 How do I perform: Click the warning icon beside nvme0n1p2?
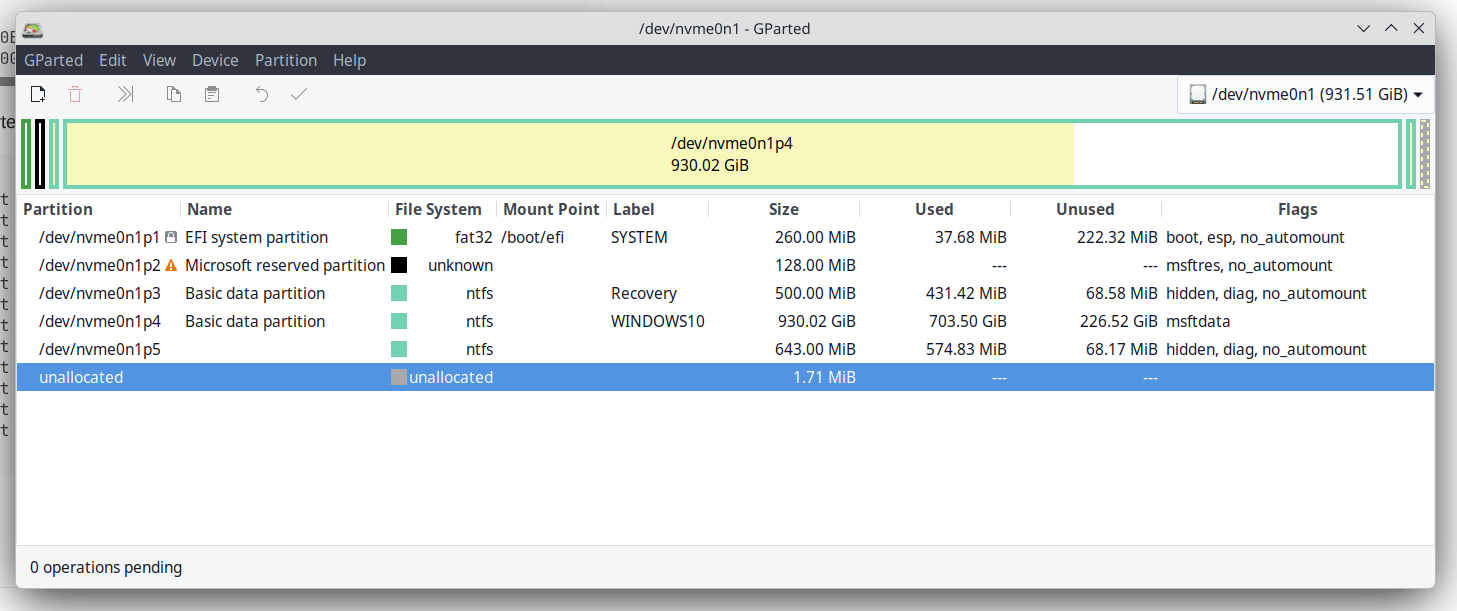tap(171, 266)
